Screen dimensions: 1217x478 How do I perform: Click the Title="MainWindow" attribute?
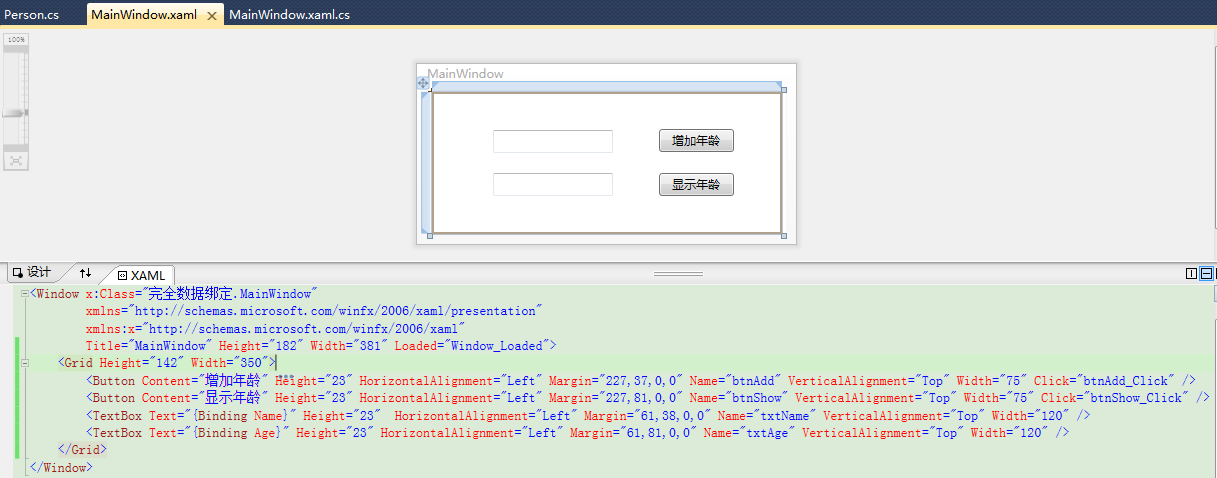pyautogui.click(x=148, y=346)
